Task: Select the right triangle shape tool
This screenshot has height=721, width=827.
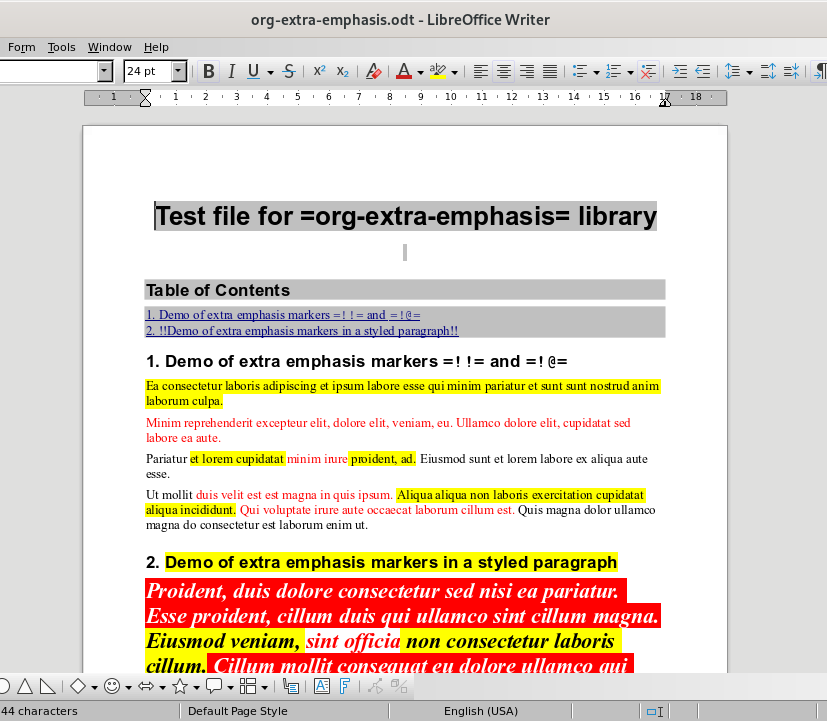Action: pyautogui.click(x=48, y=686)
